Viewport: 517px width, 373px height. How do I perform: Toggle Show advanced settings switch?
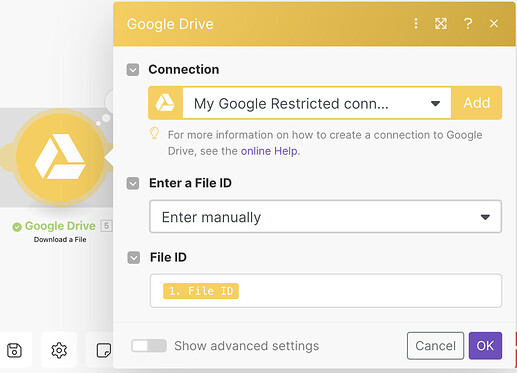click(149, 346)
